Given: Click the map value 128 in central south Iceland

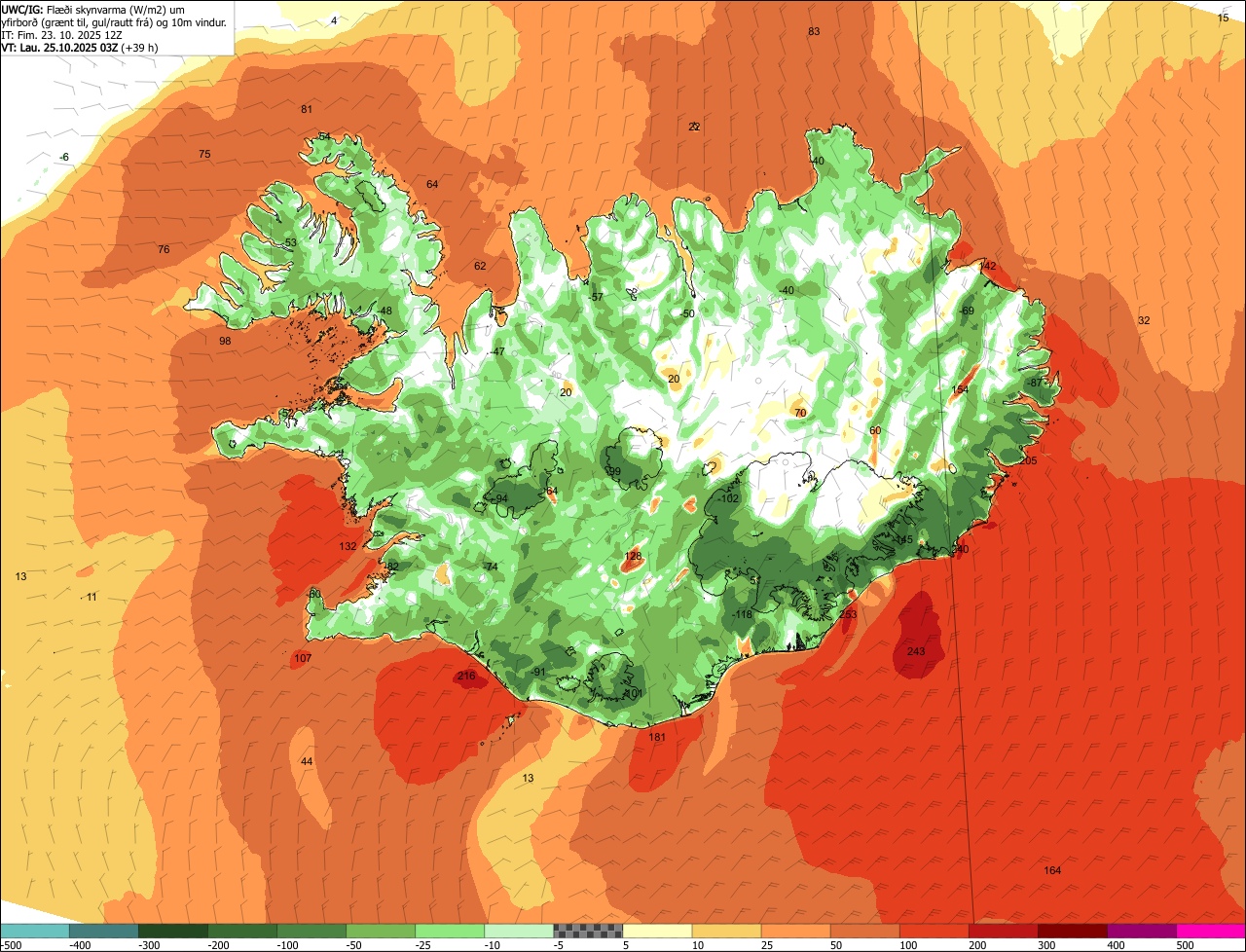Looking at the screenshot, I should (x=633, y=557).
